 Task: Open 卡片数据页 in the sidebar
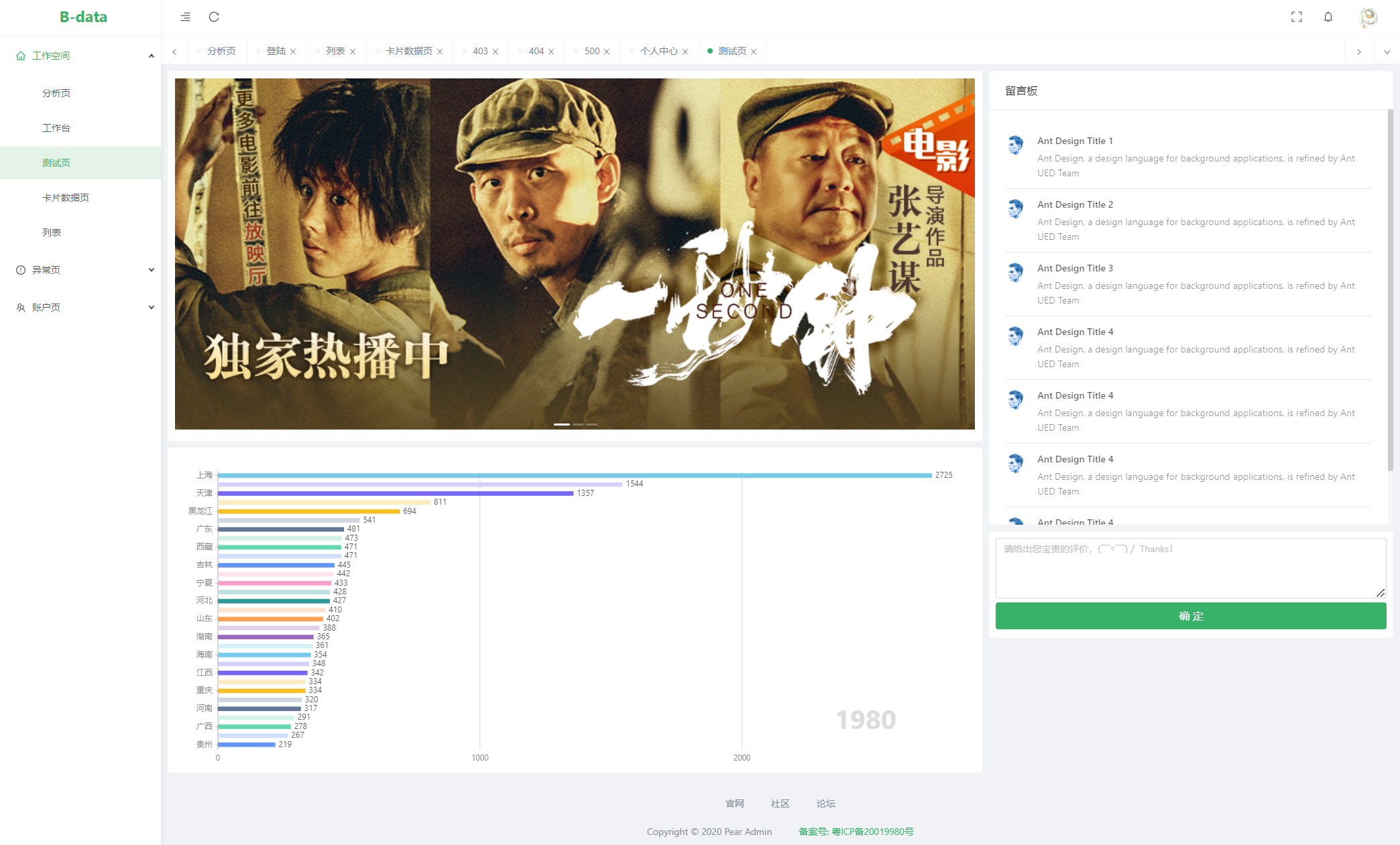tap(80, 198)
